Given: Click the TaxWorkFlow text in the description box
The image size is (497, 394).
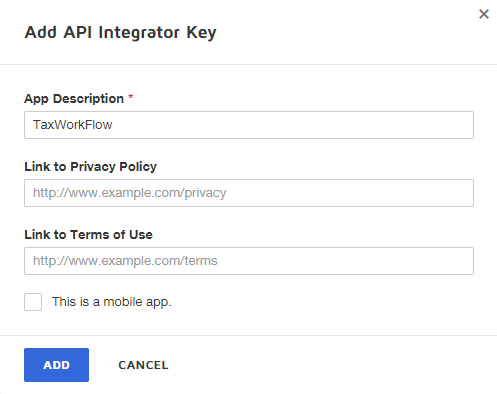Looking at the screenshot, I should point(72,125).
